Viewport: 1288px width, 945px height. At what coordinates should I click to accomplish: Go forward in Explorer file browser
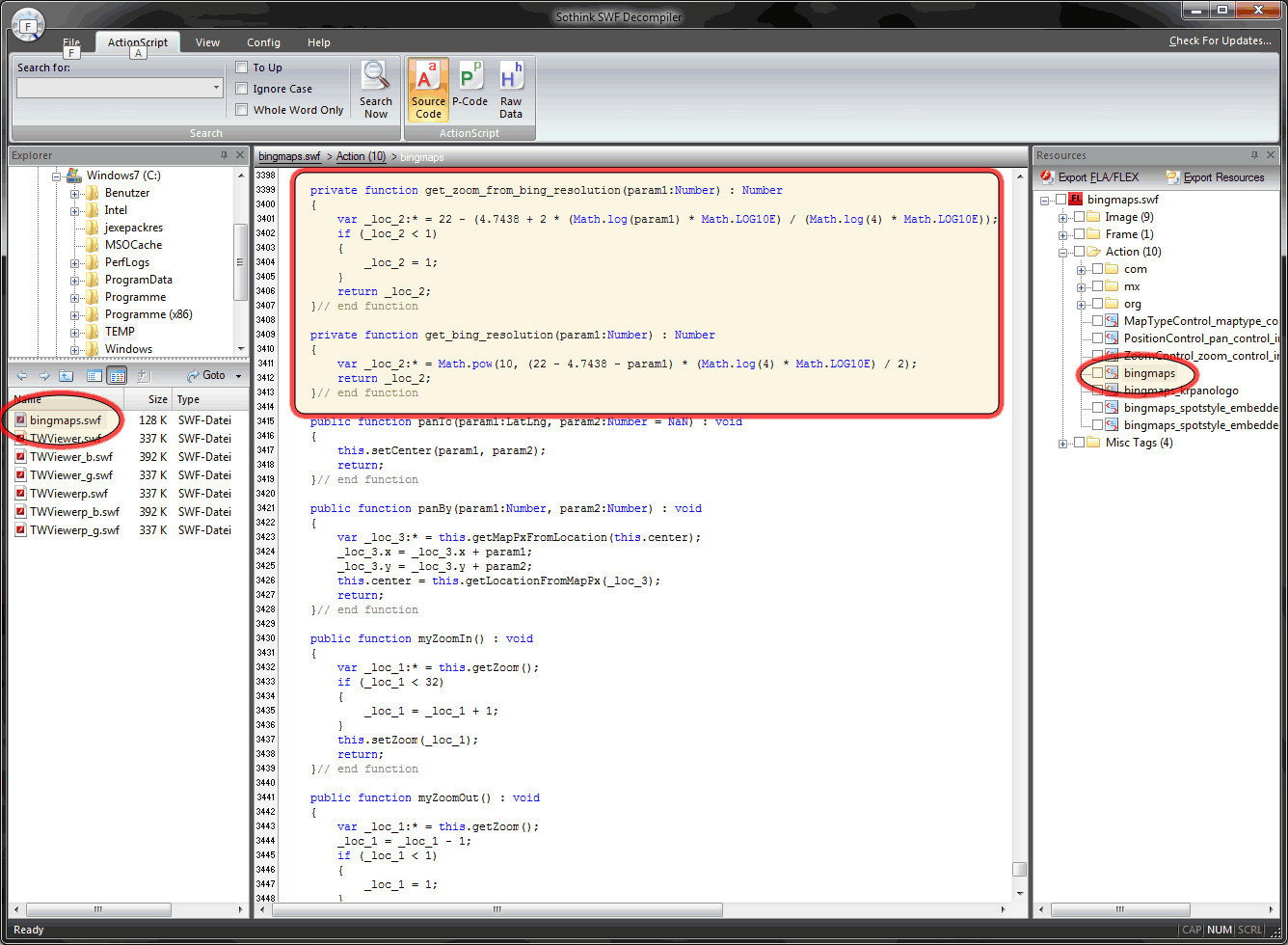pos(44,375)
